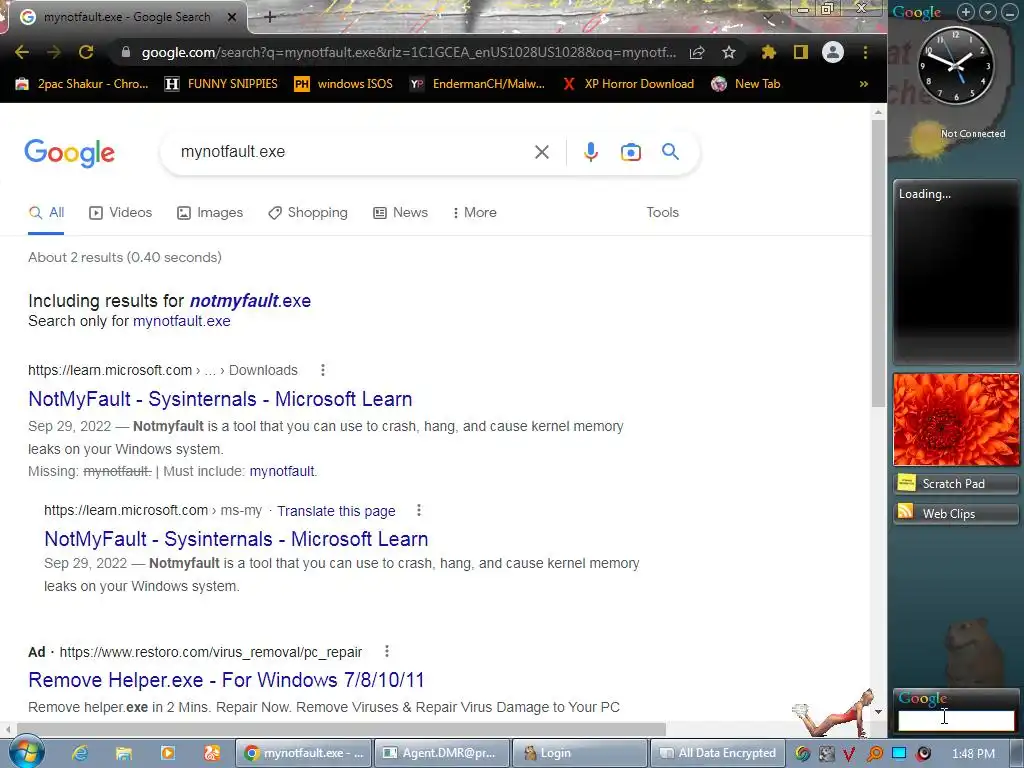Open the FUNNY SNIPPIES bookmark
This screenshot has height=768, width=1024.
pyautogui.click(x=221, y=84)
